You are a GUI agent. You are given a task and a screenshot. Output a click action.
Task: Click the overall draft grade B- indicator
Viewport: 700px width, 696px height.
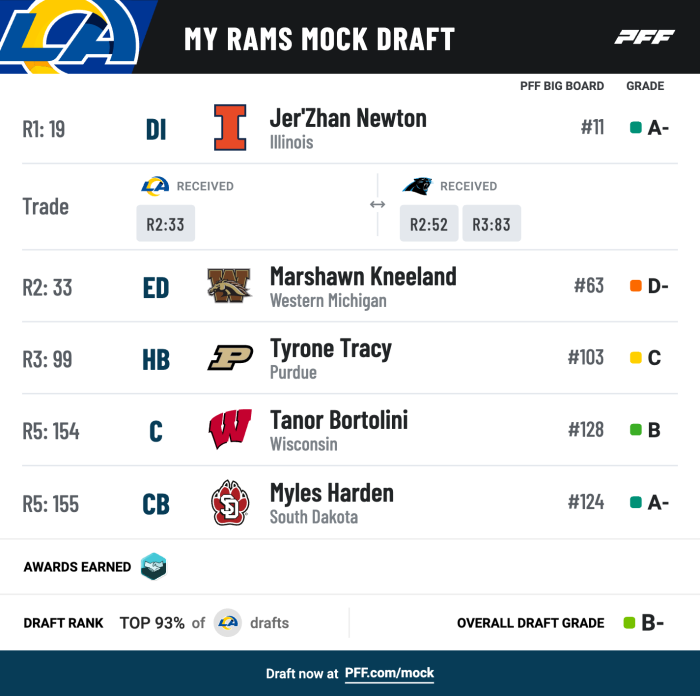pyautogui.click(x=644, y=623)
